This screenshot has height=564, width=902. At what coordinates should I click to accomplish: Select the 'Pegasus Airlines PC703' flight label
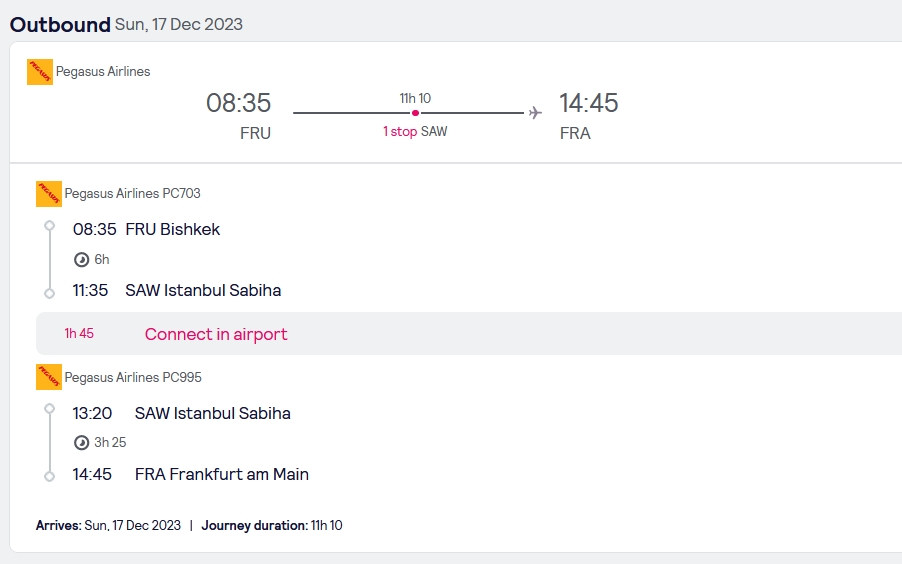click(x=133, y=194)
